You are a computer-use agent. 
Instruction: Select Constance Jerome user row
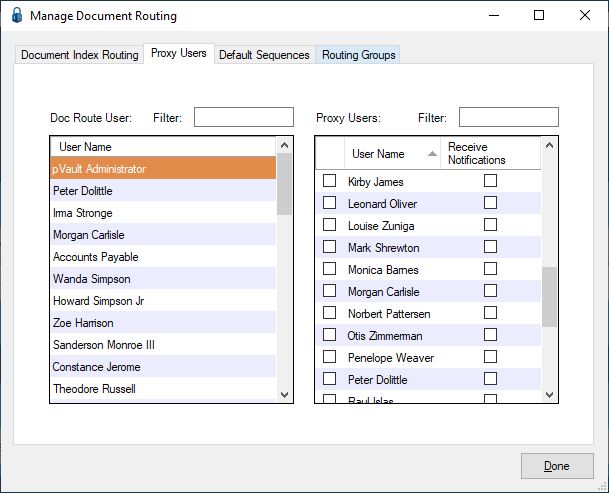pyautogui.click(x=163, y=367)
